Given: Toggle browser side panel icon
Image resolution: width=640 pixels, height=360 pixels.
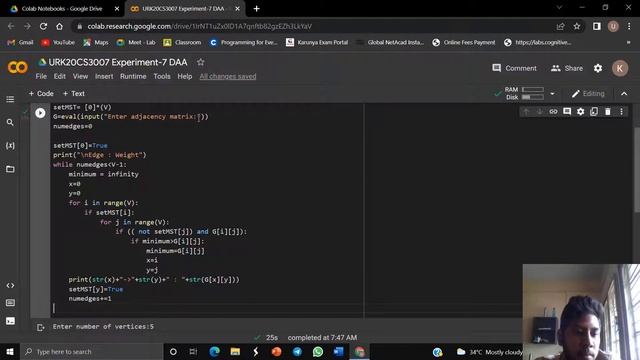Looking at the screenshot, I should click(597, 26).
